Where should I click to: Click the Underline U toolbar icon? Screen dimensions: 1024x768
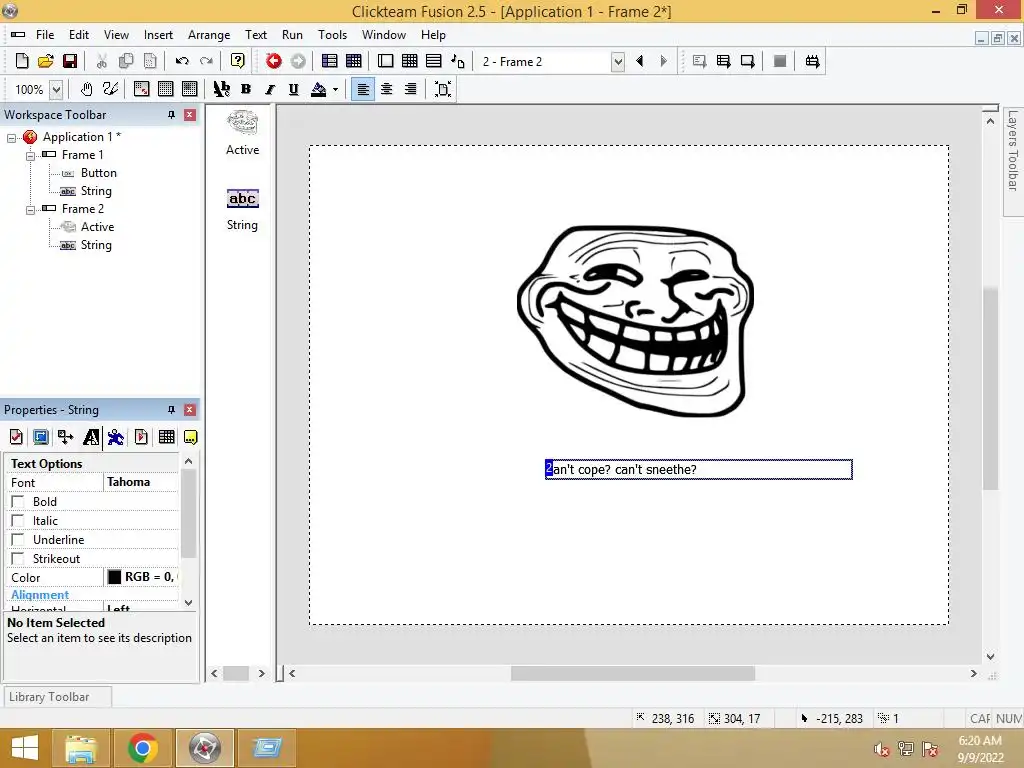[x=294, y=89]
